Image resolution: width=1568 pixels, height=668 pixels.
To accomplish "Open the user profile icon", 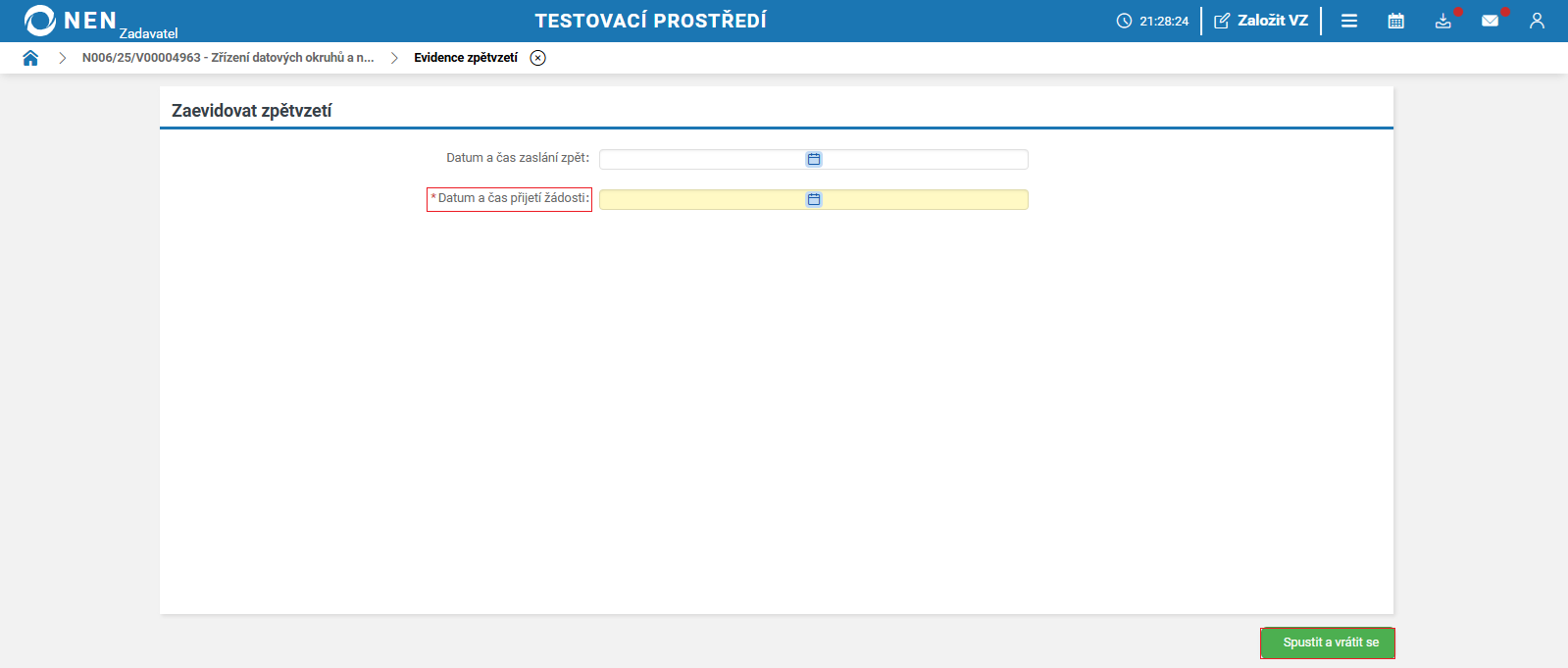I will point(1537,21).
